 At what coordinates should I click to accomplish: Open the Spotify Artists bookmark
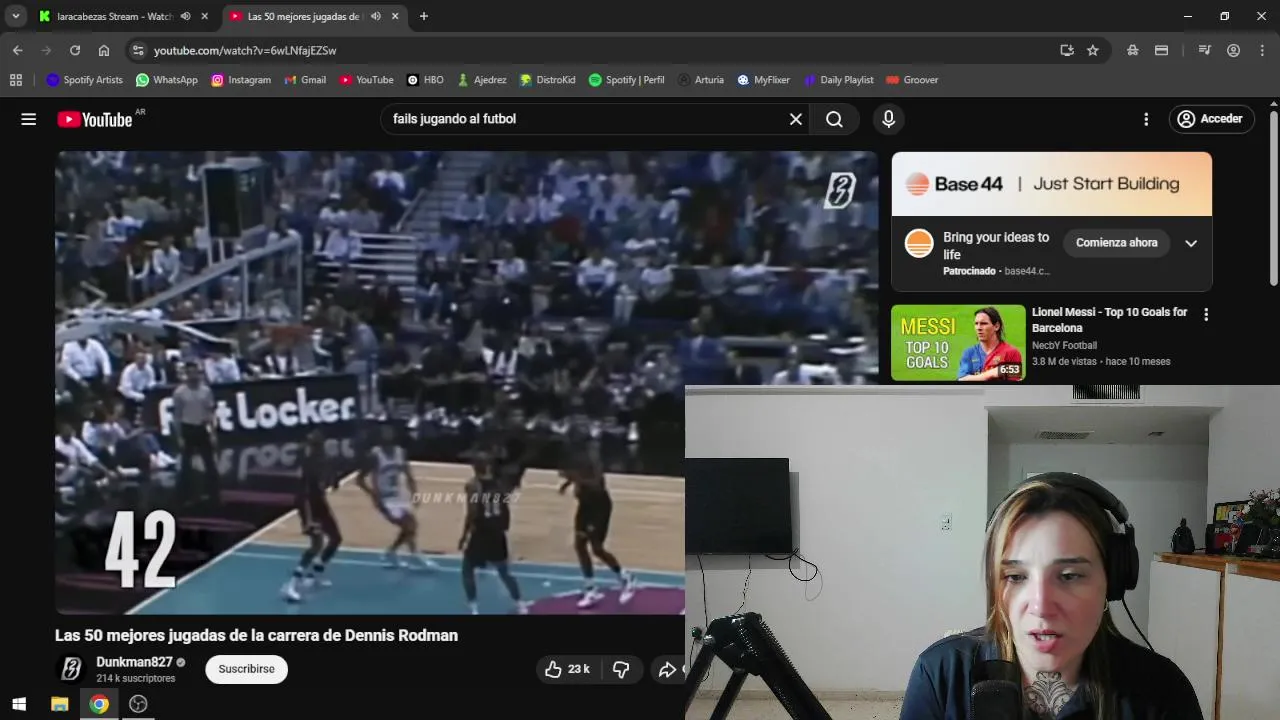85,80
